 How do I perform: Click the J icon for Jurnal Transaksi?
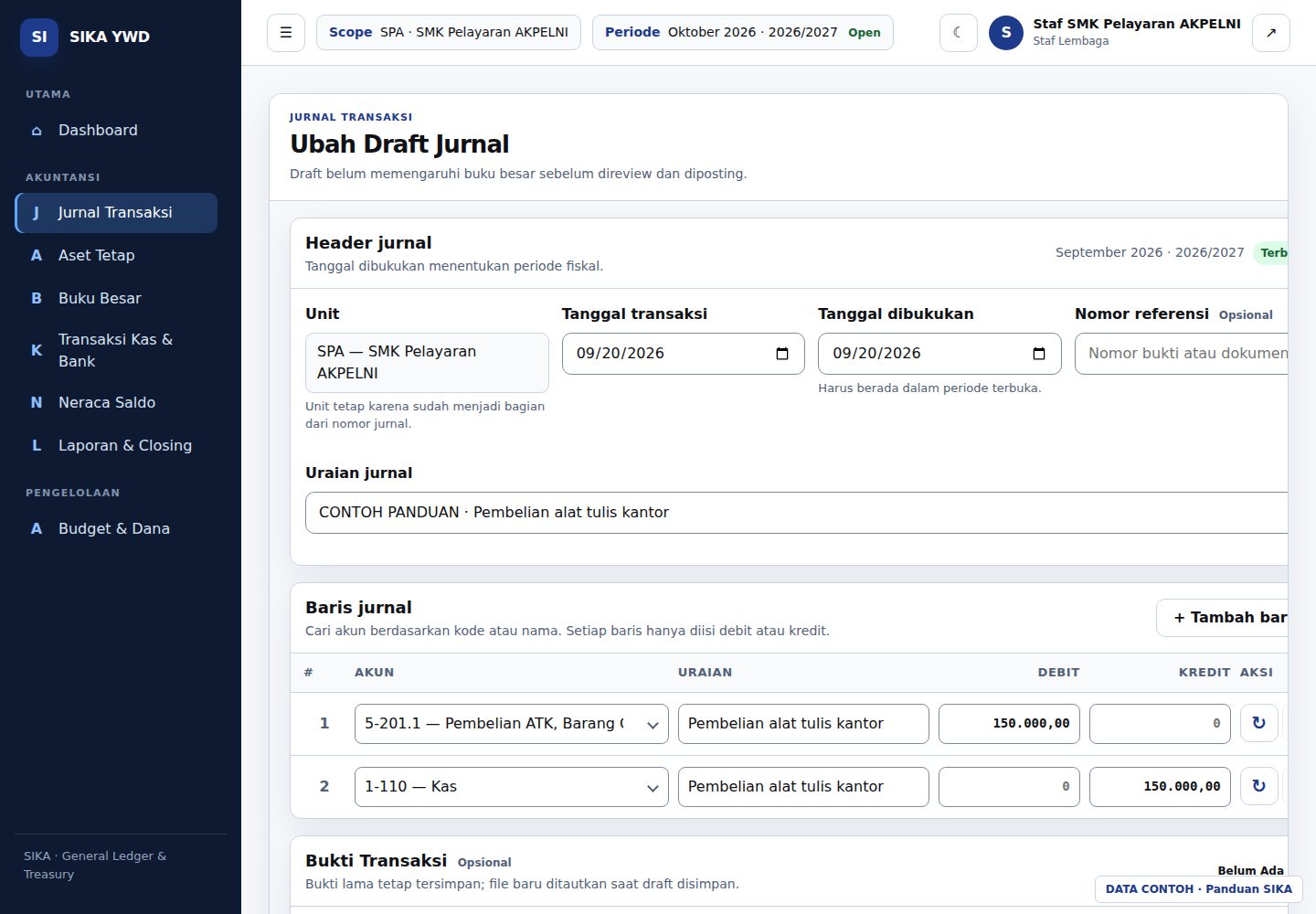click(37, 213)
